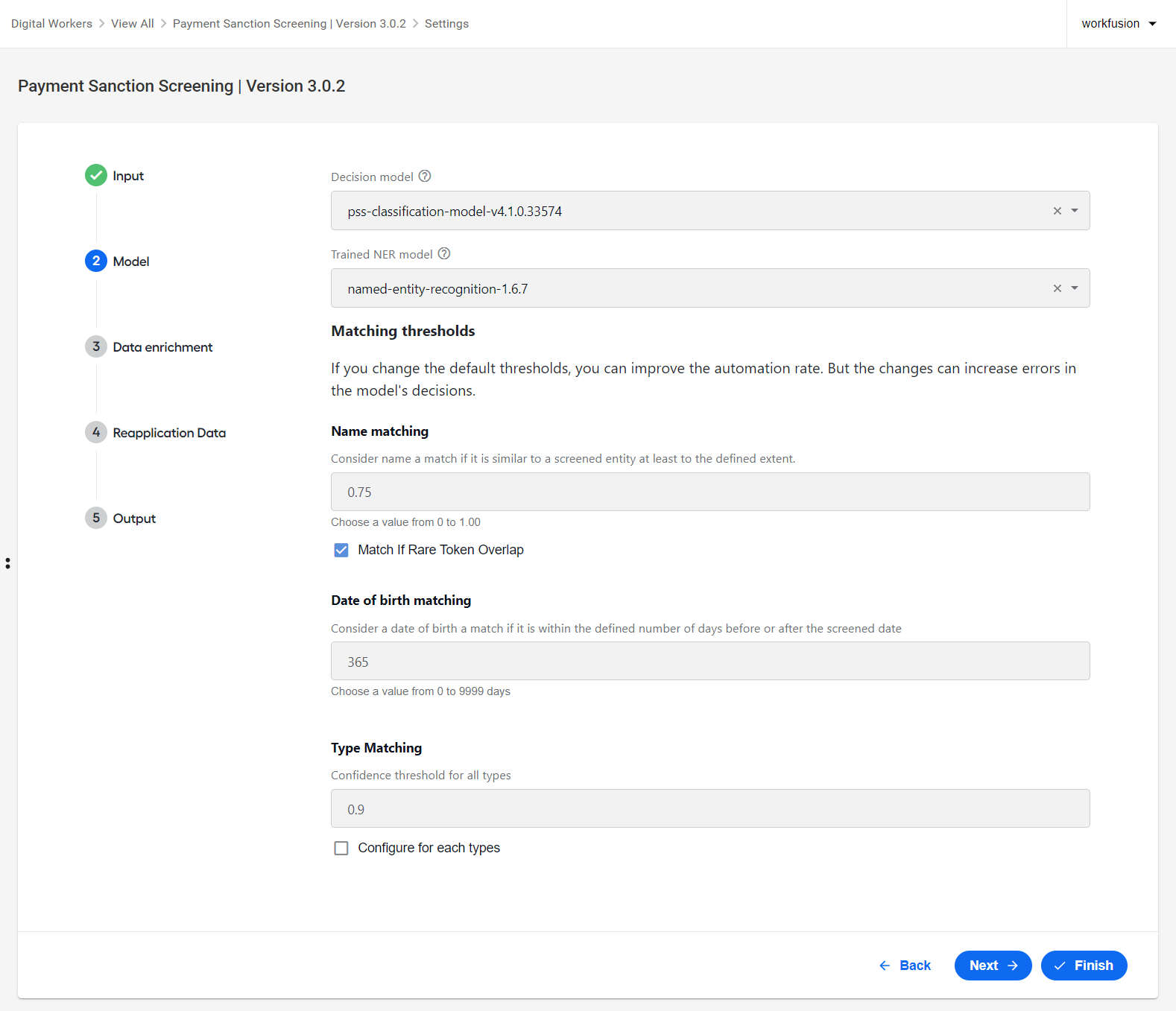Select step 4 number circle
This screenshot has height=1011, width=1176.
pos(96,432)
